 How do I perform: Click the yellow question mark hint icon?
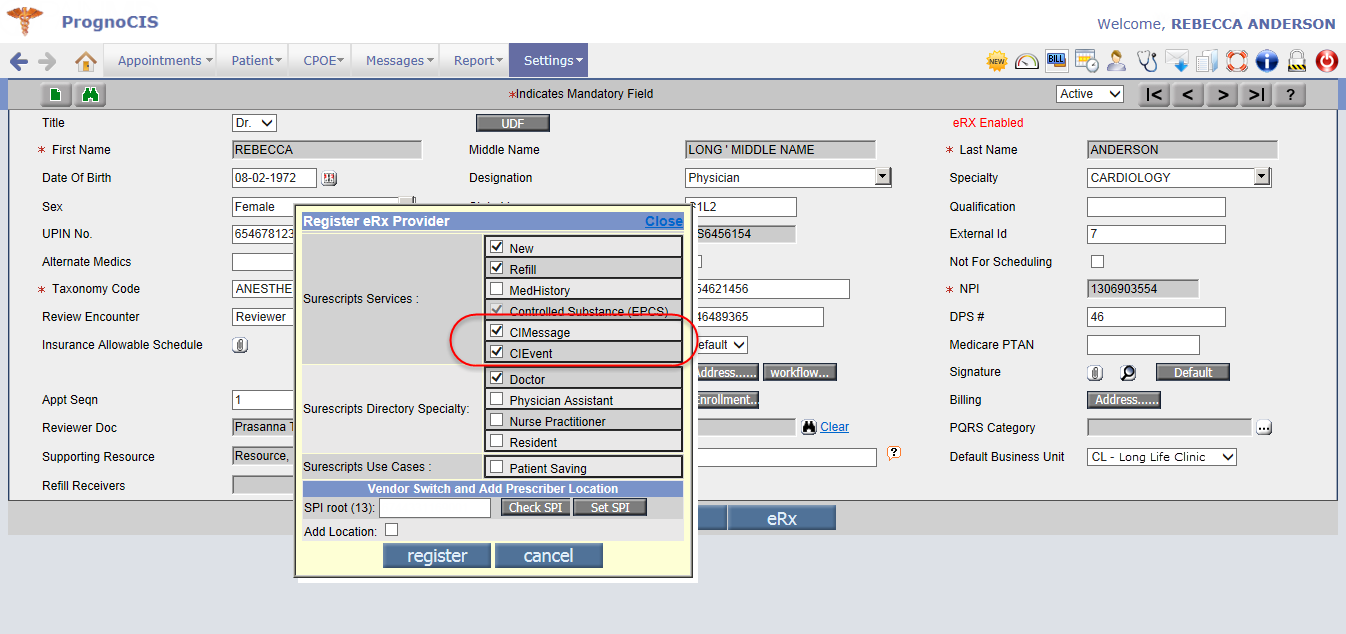[894, 452]
